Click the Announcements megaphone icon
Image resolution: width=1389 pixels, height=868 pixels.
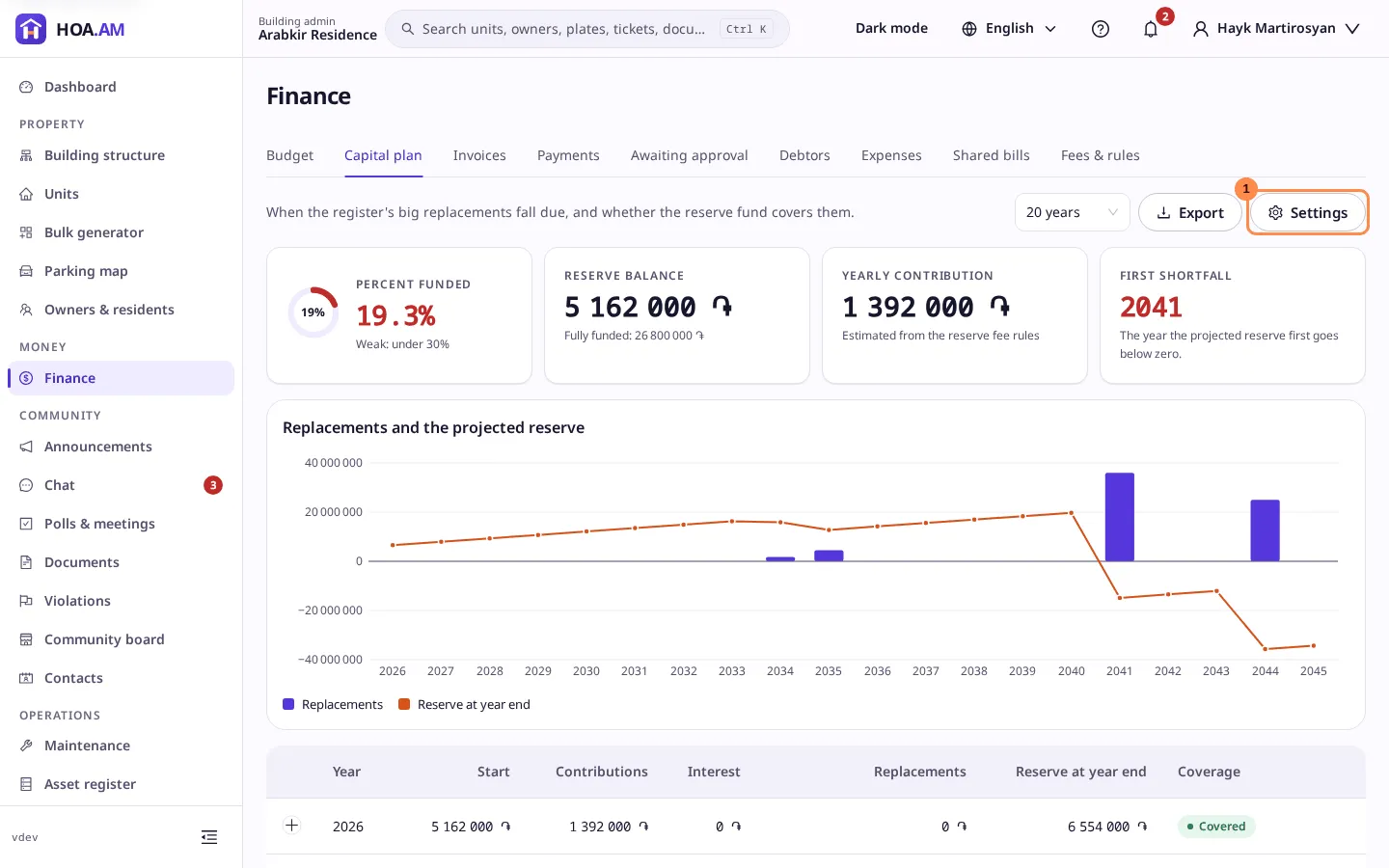pyautogui.click(x=26, y=447)
